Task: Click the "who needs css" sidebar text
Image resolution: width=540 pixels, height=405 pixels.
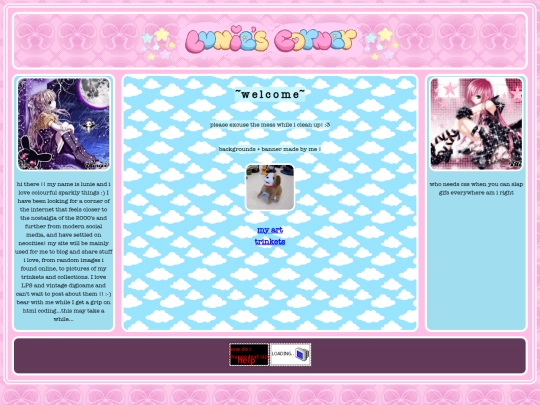Action: (x=476, y=188)
